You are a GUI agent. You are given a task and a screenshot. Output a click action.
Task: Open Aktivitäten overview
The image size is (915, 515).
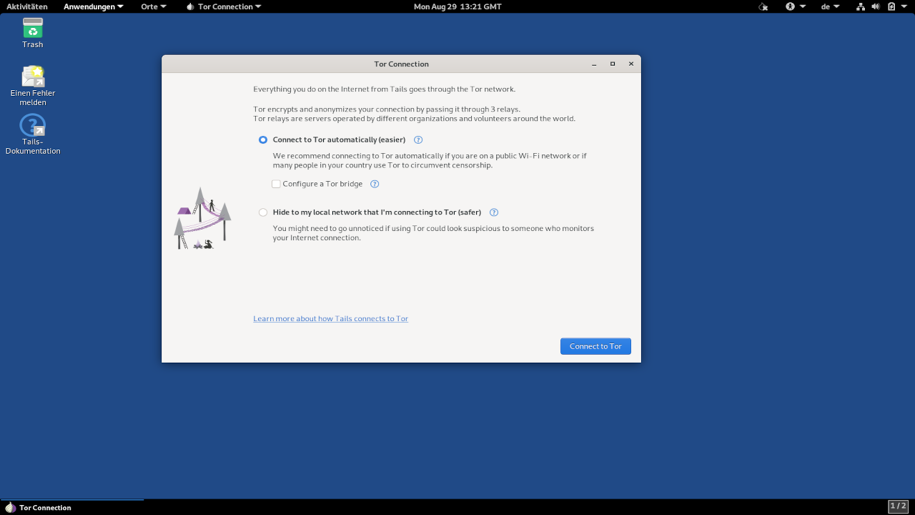pos(27,6)
